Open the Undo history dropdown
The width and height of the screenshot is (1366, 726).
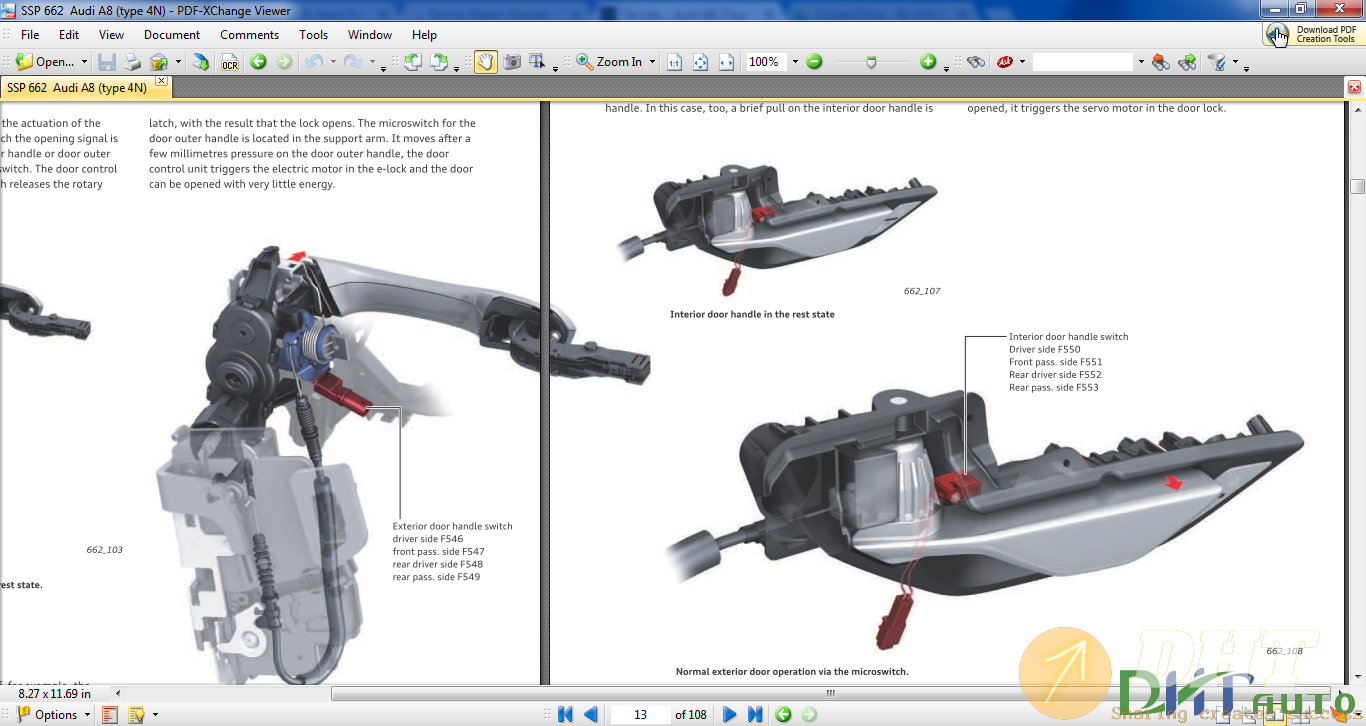[332, 62]
